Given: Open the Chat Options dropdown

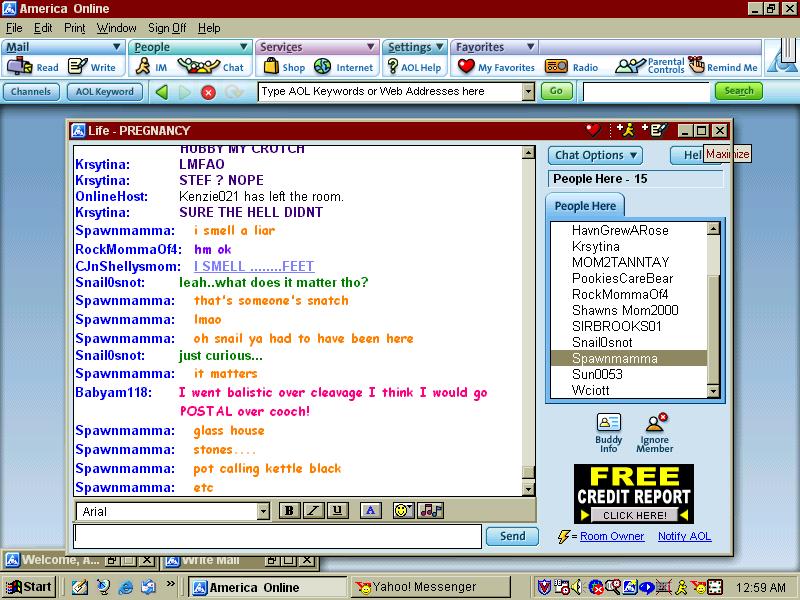Looking at the screenshot, I should point(595,155).
